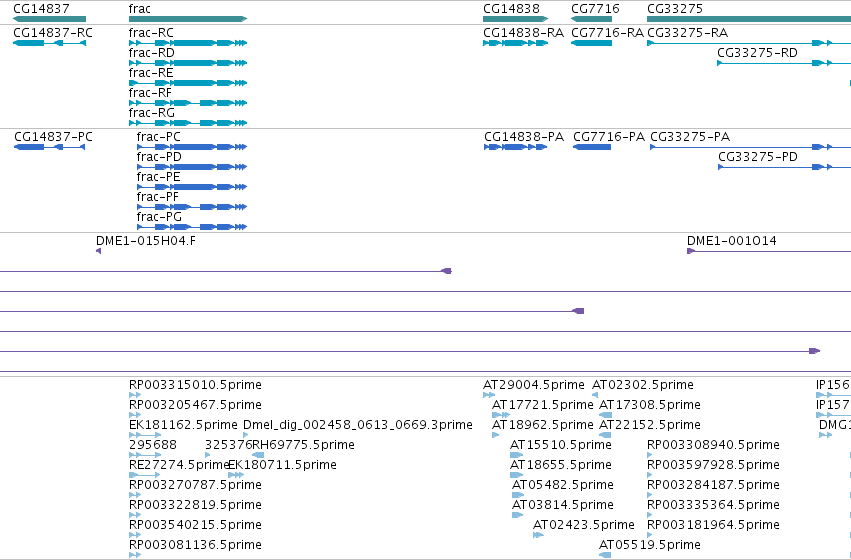The image size is (851, 560).
Task: Click the frac-PD protein label
Action: 159,157
